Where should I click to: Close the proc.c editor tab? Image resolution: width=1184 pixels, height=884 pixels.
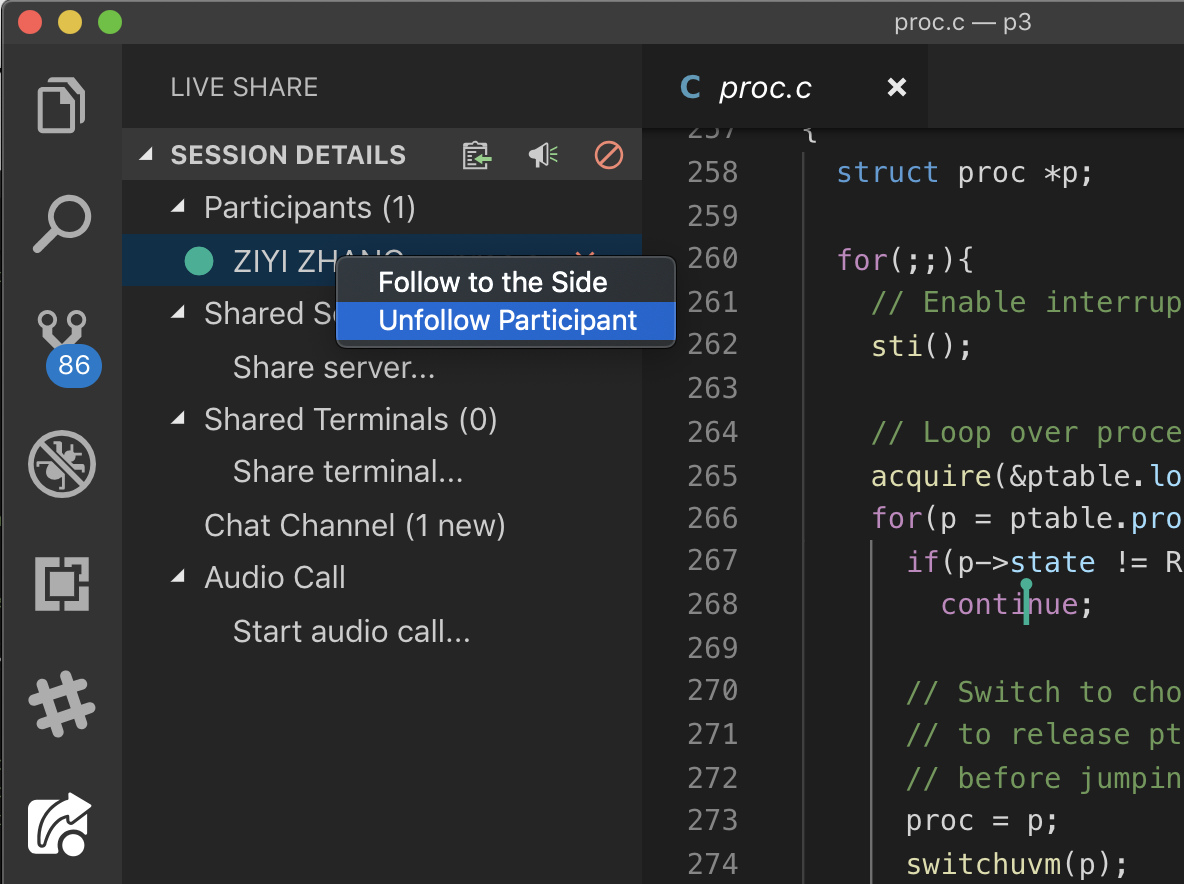(897, 88)
